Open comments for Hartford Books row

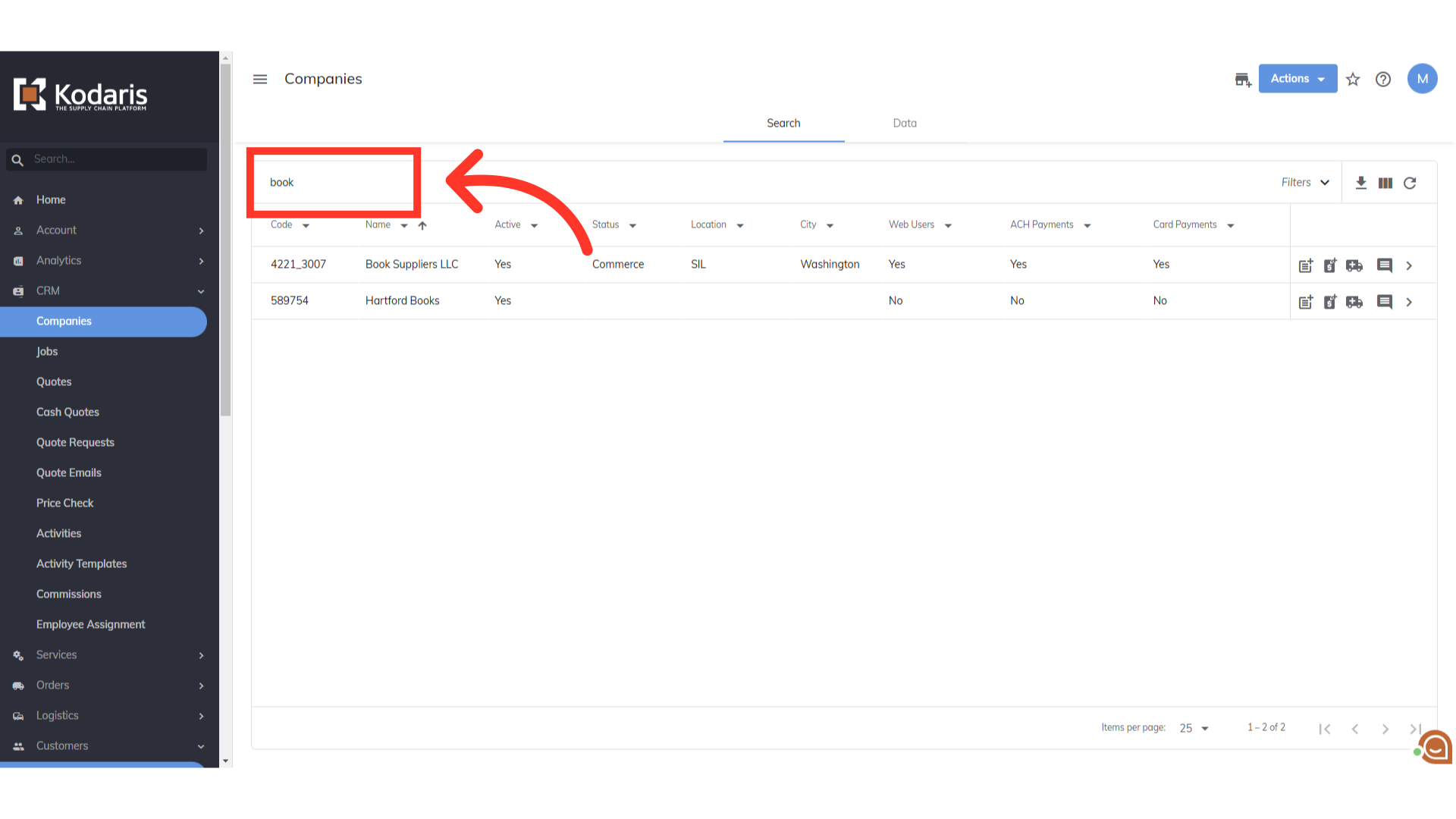[1384, 302]
